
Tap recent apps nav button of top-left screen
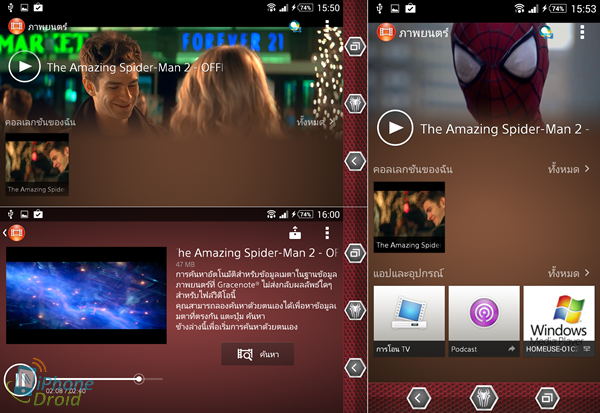(355, 47)
